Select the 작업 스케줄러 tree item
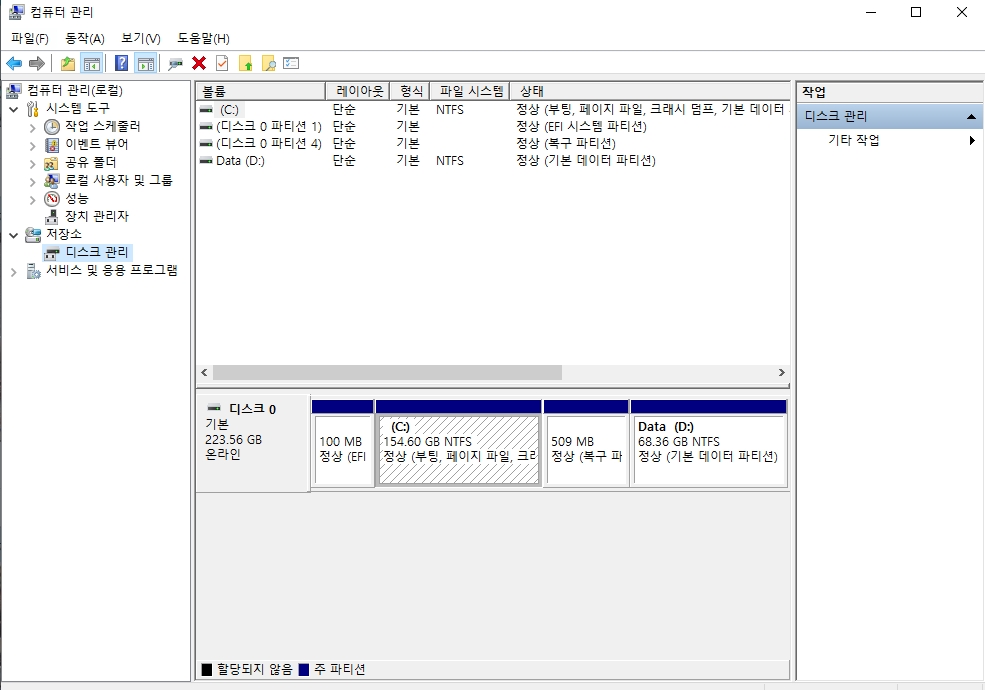The height and width of the screenshot is (690, 985). (102, 126)
